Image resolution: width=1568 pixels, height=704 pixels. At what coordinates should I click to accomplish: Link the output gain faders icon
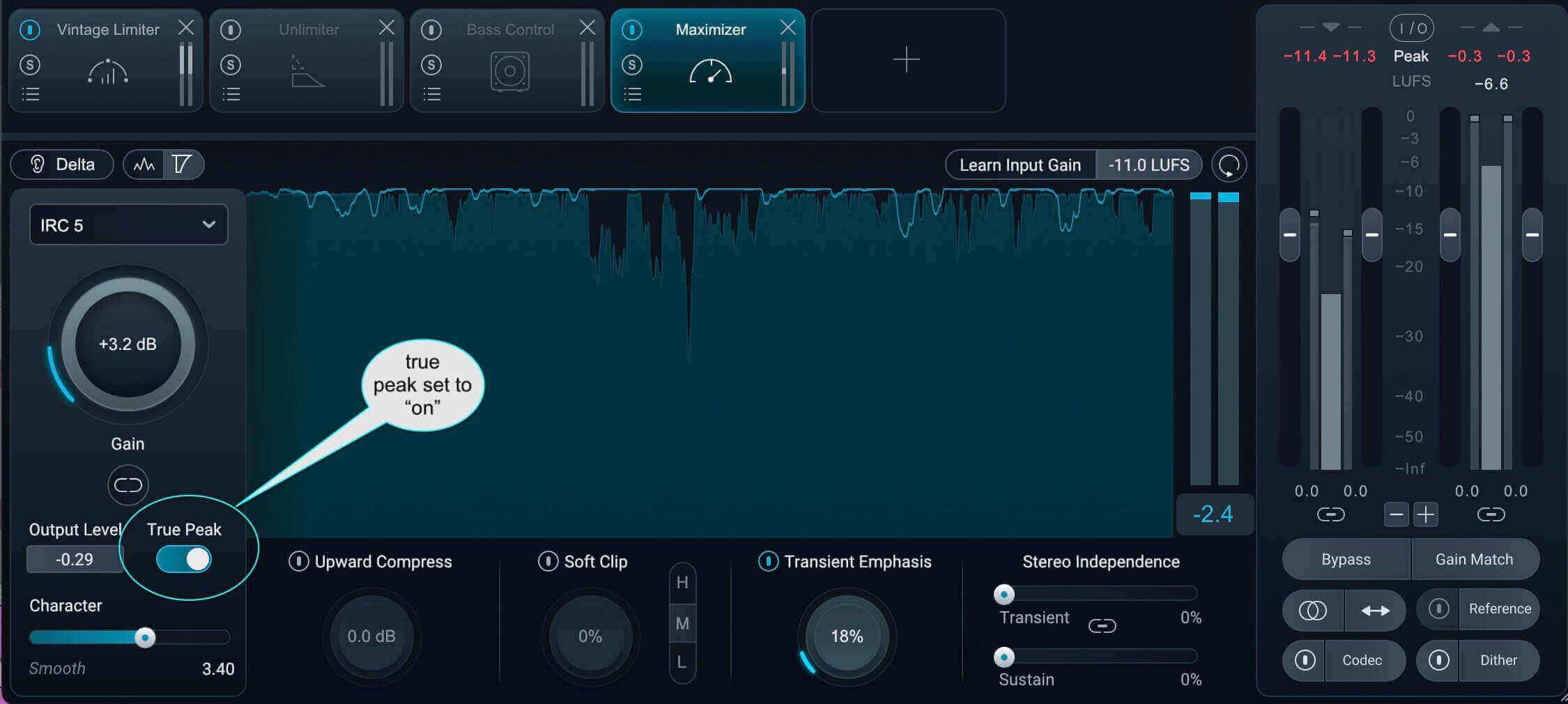tap(1491, 515)
